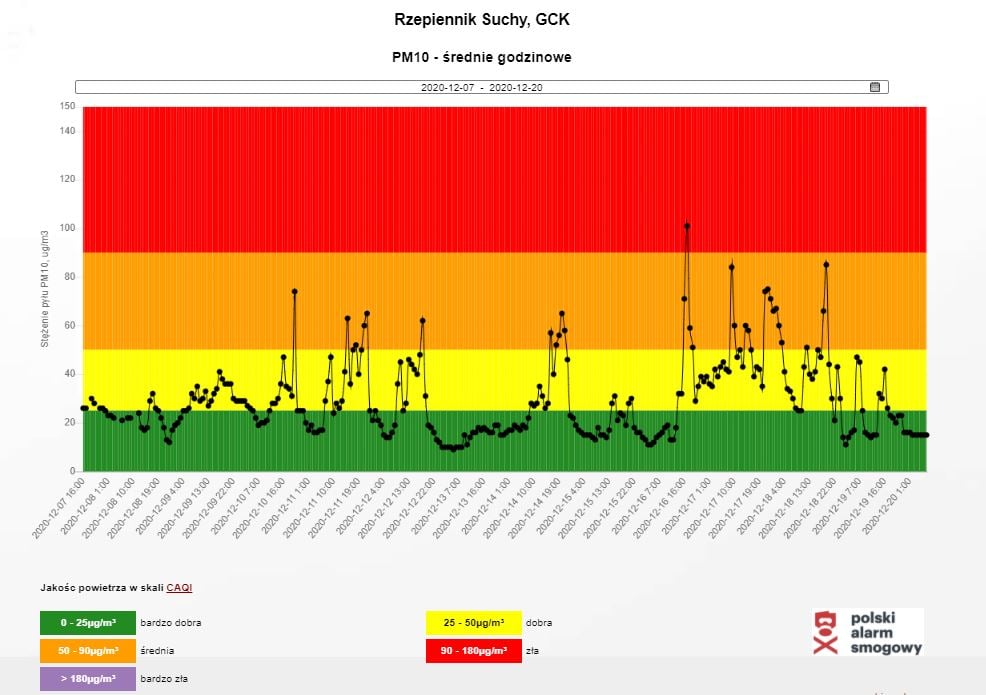
Task: Click the Polski Alarm Smogowy logo
Action: (x=867, y=633)
